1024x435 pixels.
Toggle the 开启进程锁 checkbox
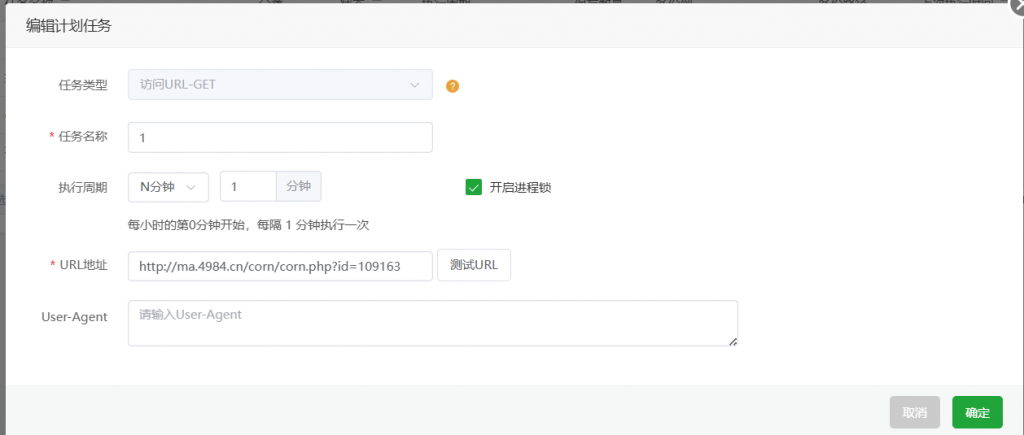pos(474,187)
